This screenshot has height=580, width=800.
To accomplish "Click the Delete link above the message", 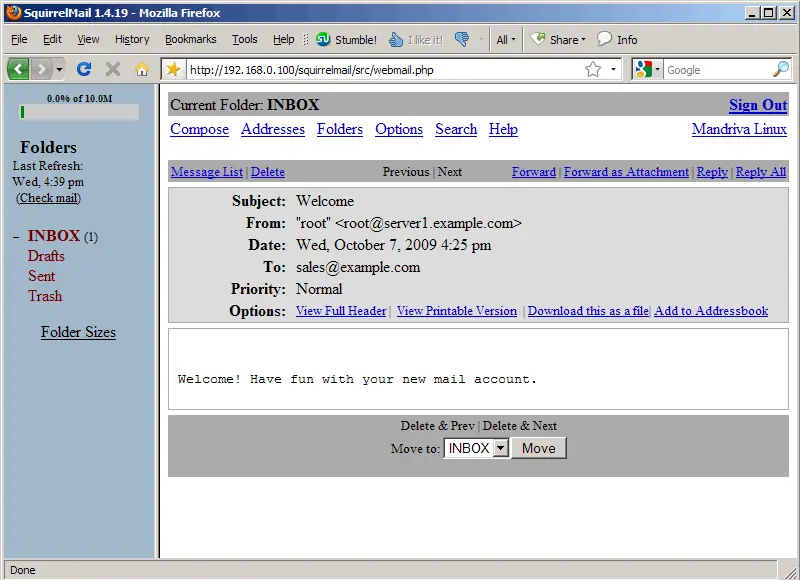I will point(268,172).
